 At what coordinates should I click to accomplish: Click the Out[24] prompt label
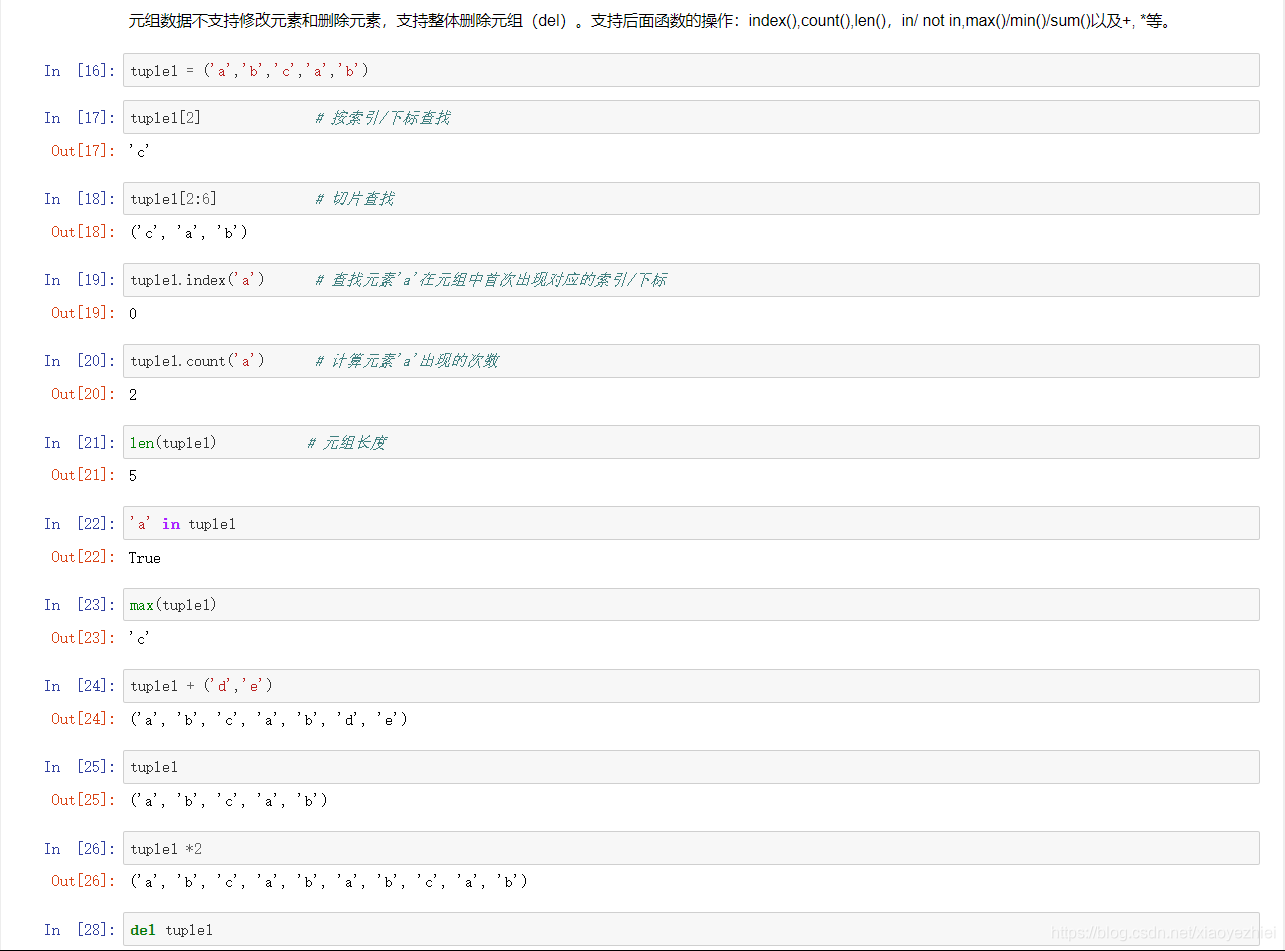pos(83,718)
